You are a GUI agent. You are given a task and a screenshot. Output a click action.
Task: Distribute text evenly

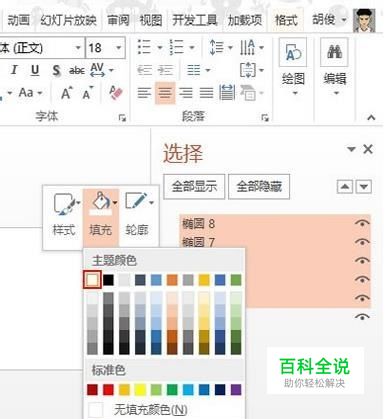click(x=227, y=93)
